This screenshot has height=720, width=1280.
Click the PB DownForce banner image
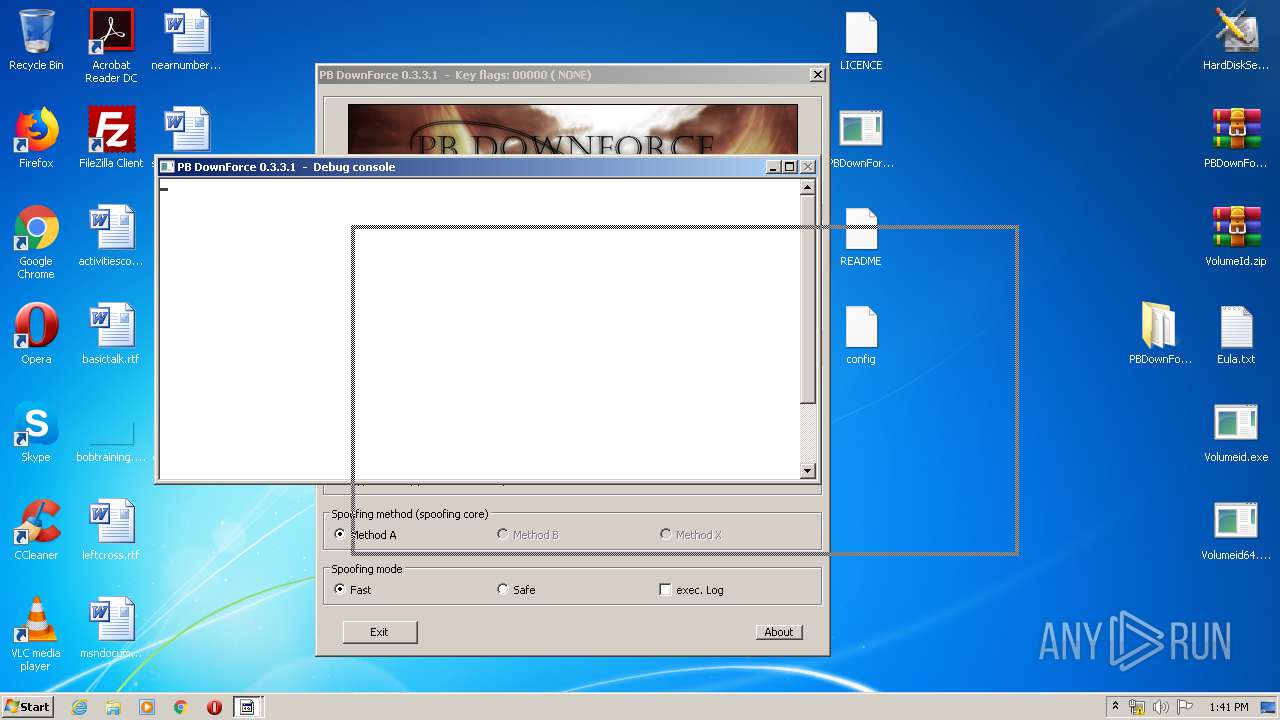click(572, 130)
